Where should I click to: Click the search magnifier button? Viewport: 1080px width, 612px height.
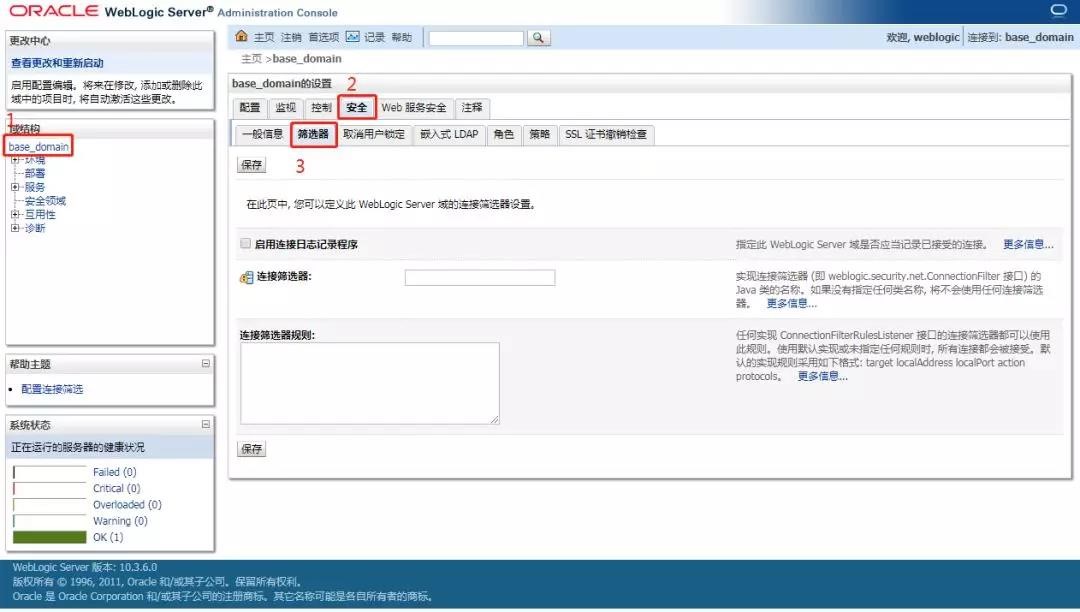coord(539,38)
